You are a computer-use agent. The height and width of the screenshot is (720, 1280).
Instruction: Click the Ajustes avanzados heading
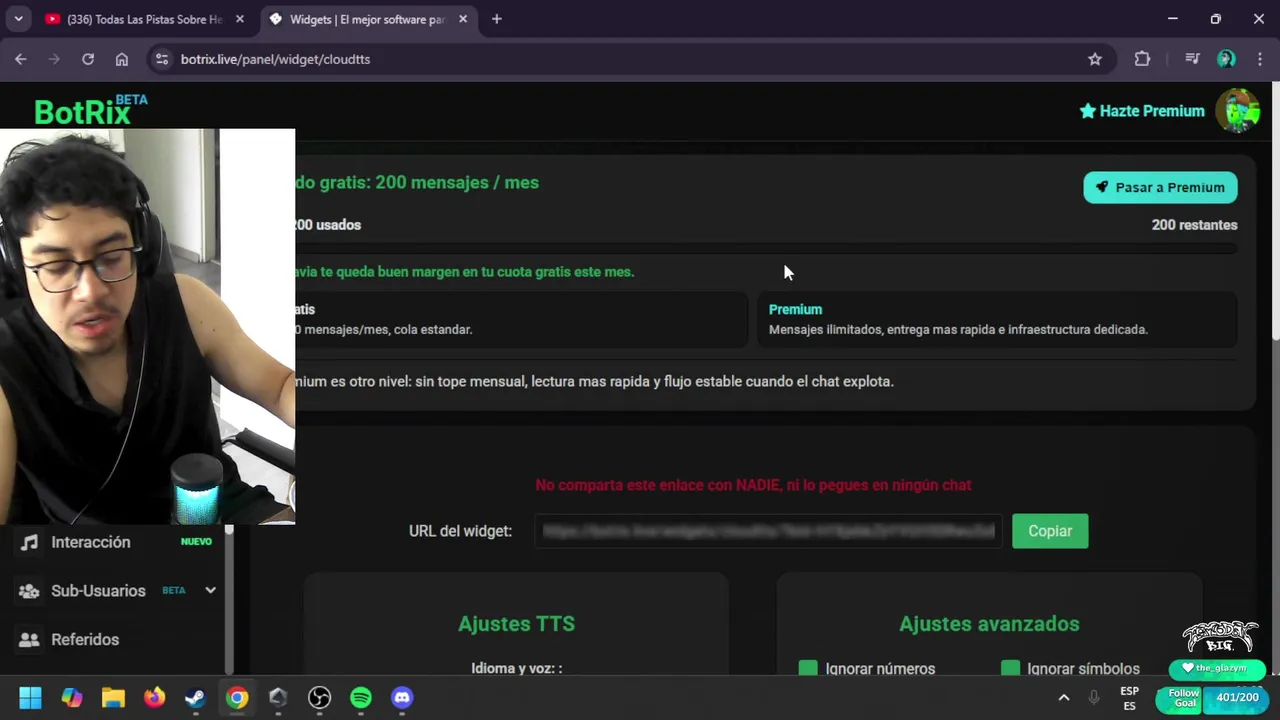(x=989, y=624)
